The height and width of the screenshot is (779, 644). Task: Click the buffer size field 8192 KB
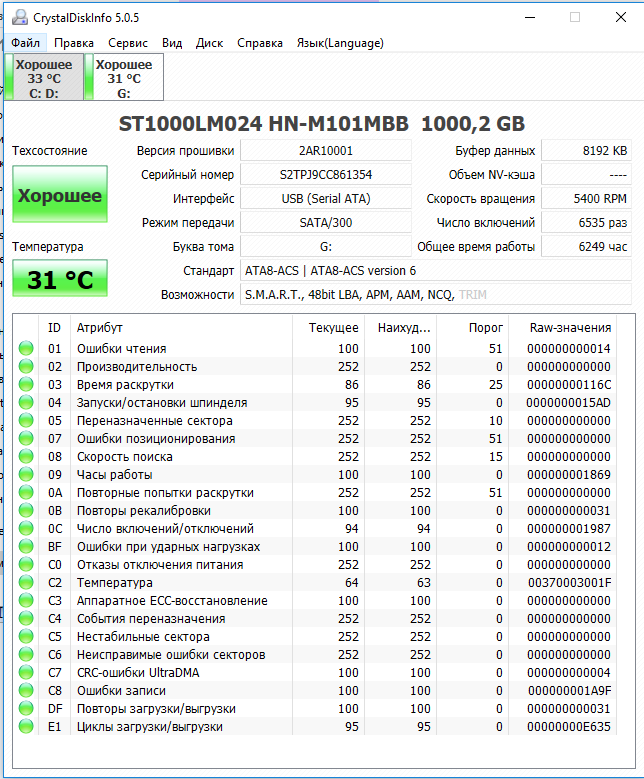click(x=586, y=151)
